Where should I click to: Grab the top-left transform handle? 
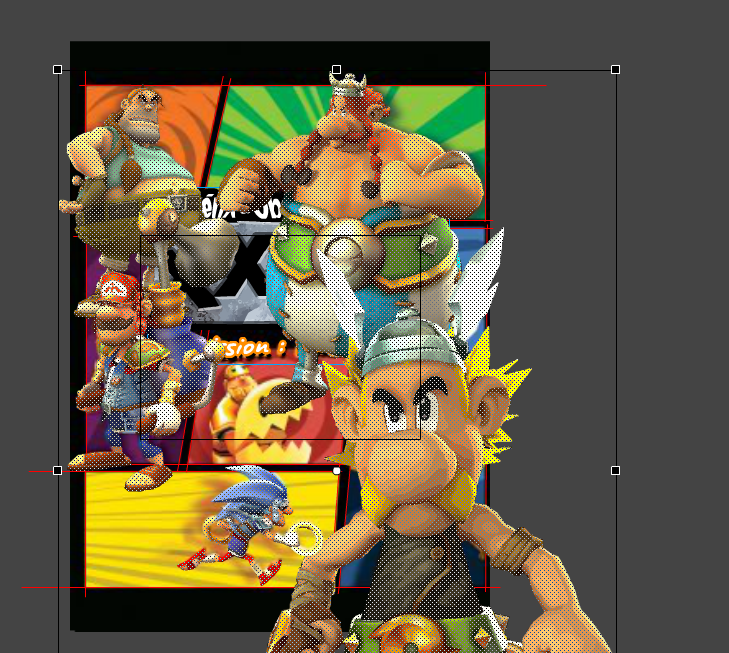click(58, 70)
